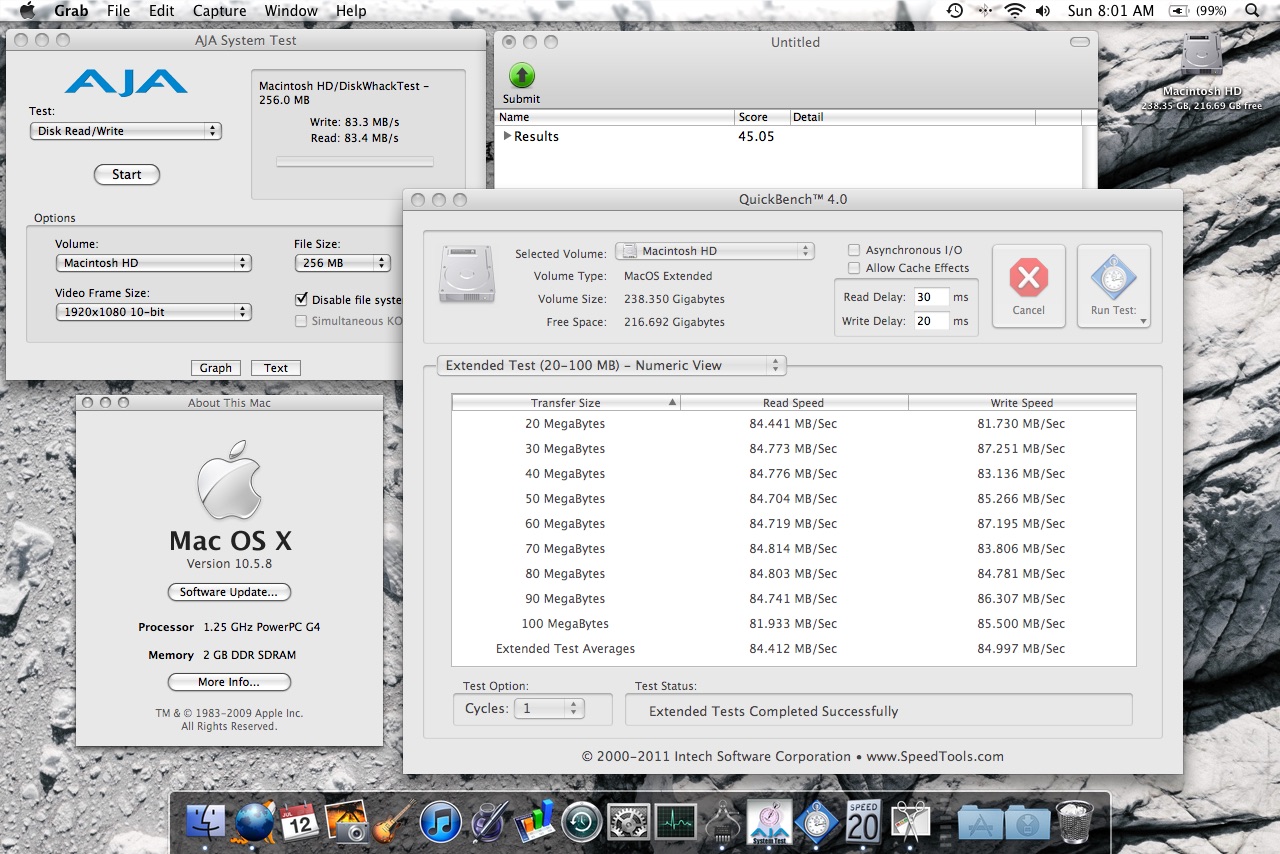Open System Preferences gears in dock

tap(629, 822)
